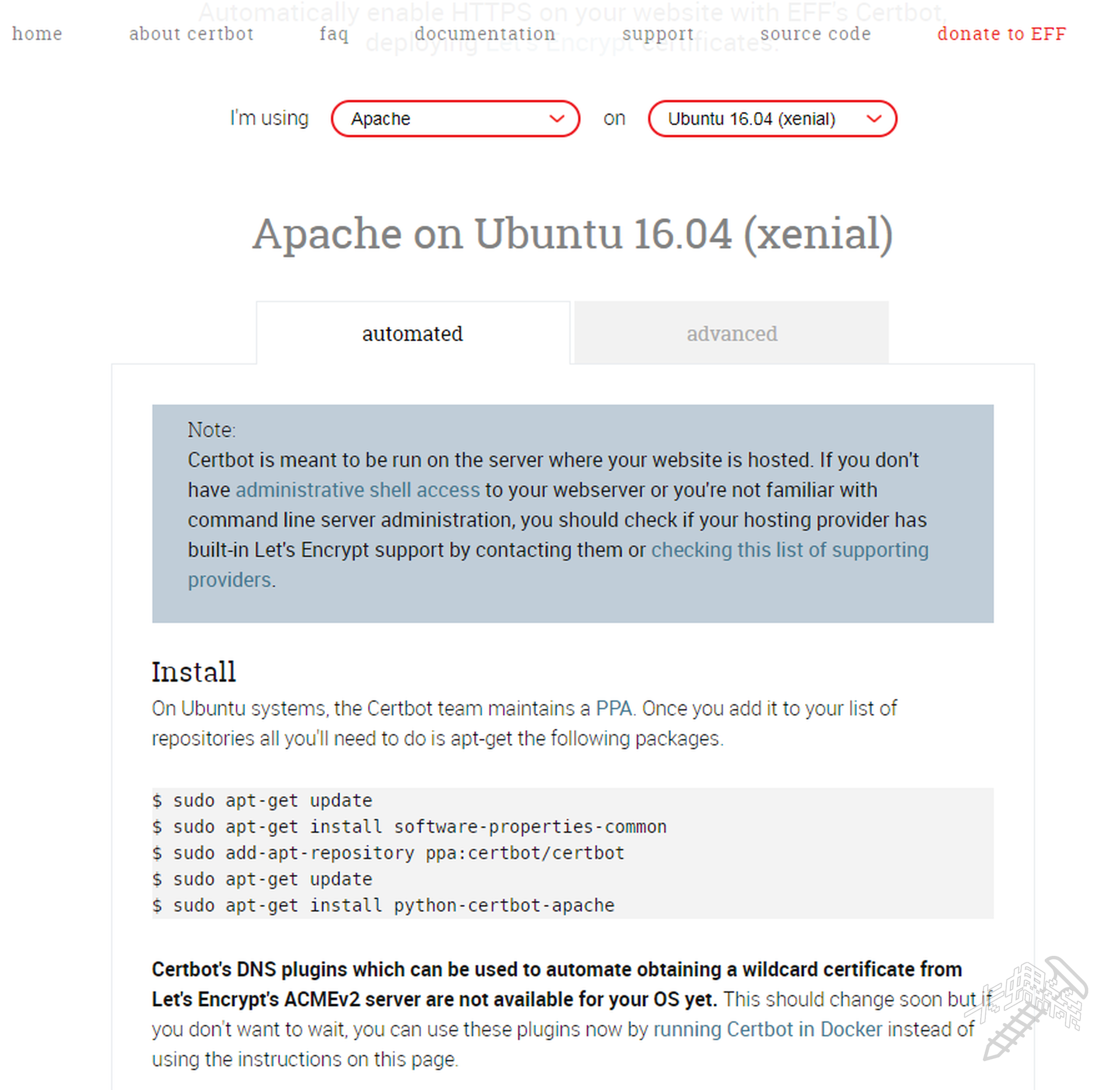Open documentation nav link
The height and width of the screenshot is (1090, 1120).
[x=485, y=34]
